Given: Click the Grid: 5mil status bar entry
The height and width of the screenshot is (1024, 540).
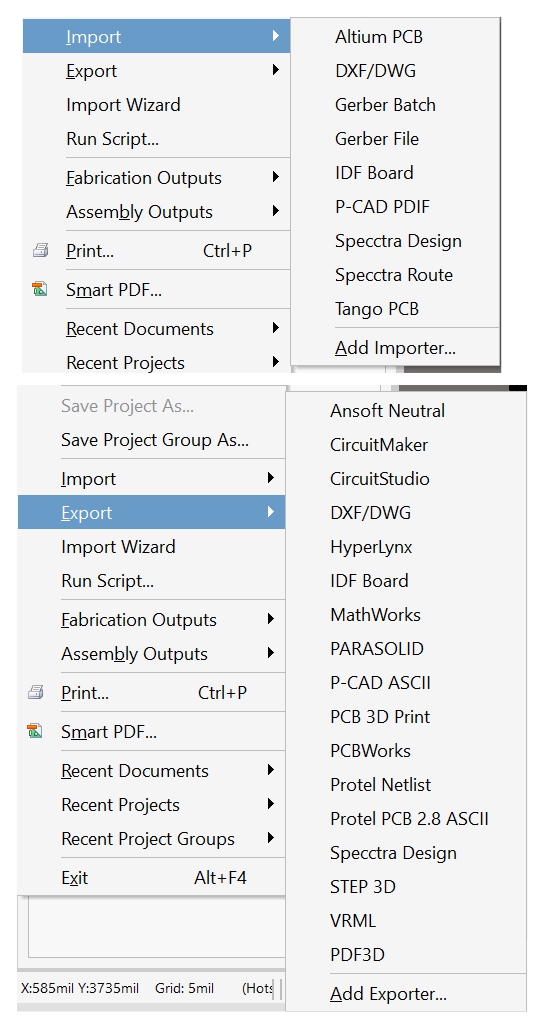Looking at the screenshot, I should pyautogui.click(x=184, y=988).
